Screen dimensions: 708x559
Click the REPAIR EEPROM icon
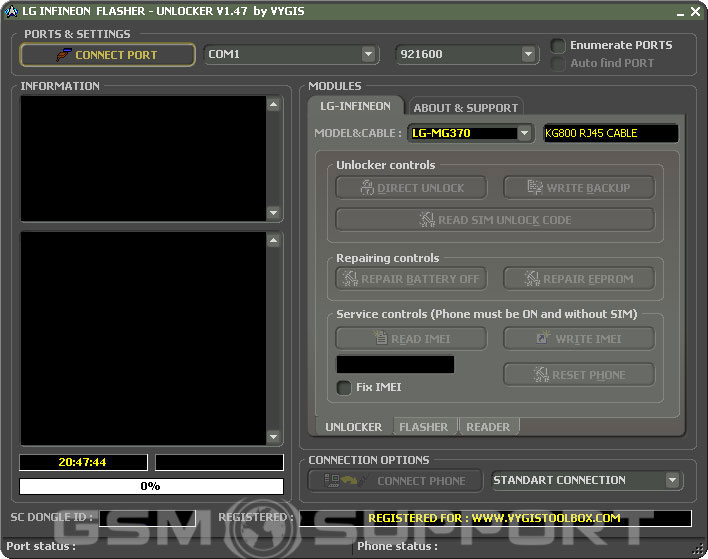point(532,278)
